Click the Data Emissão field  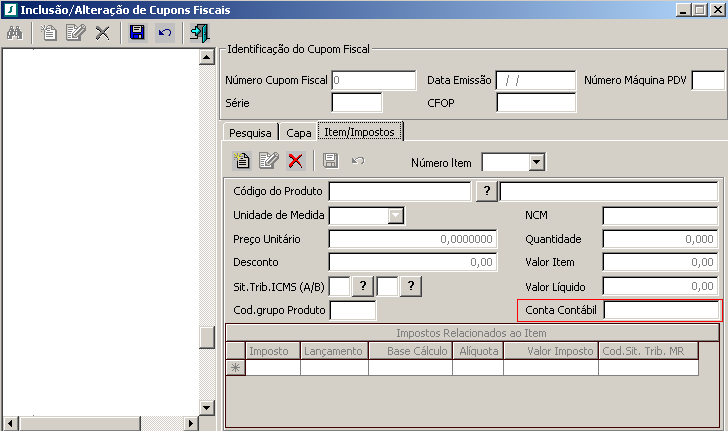click(x=536, y=80)
